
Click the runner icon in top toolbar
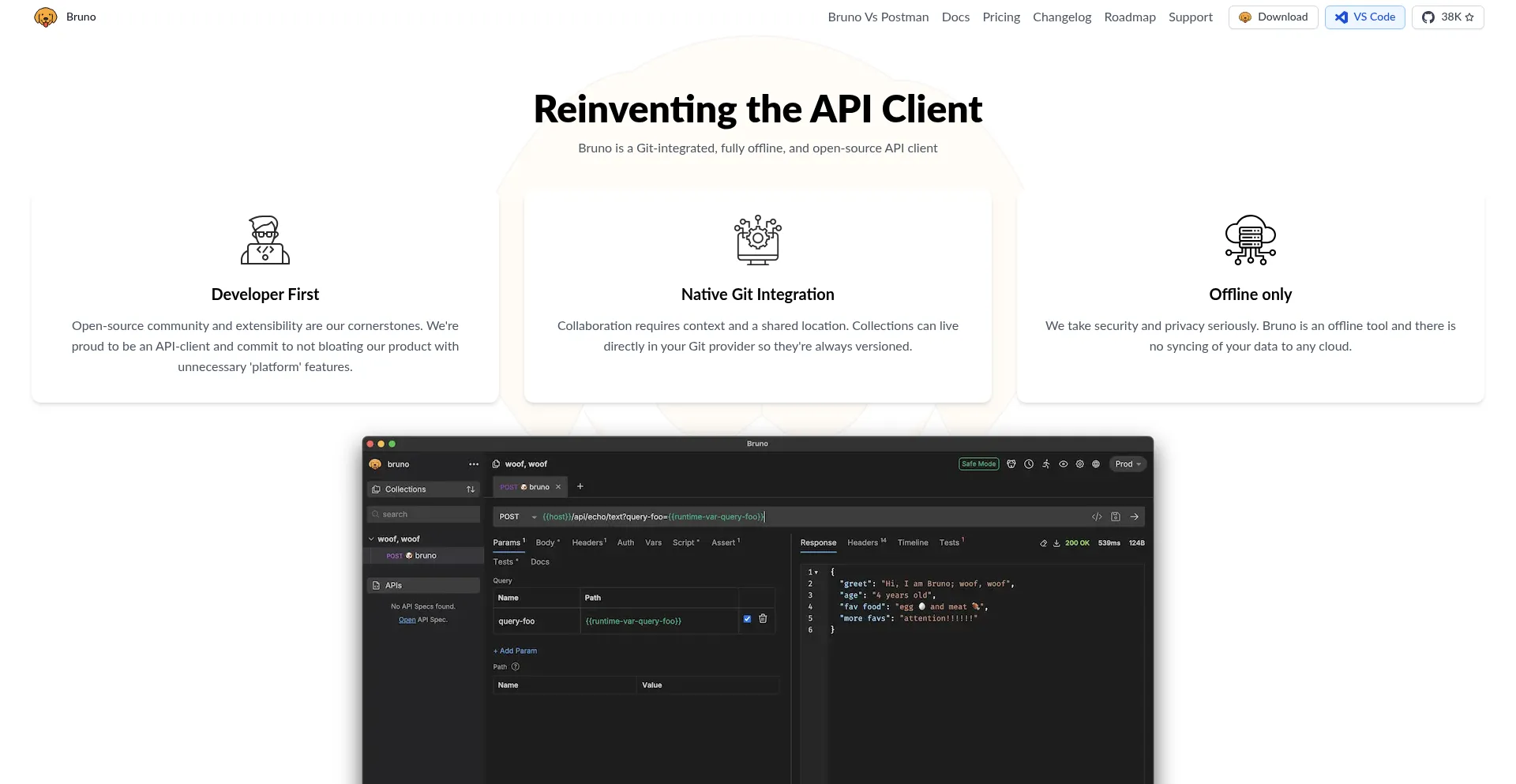[x=1046, y=464]
